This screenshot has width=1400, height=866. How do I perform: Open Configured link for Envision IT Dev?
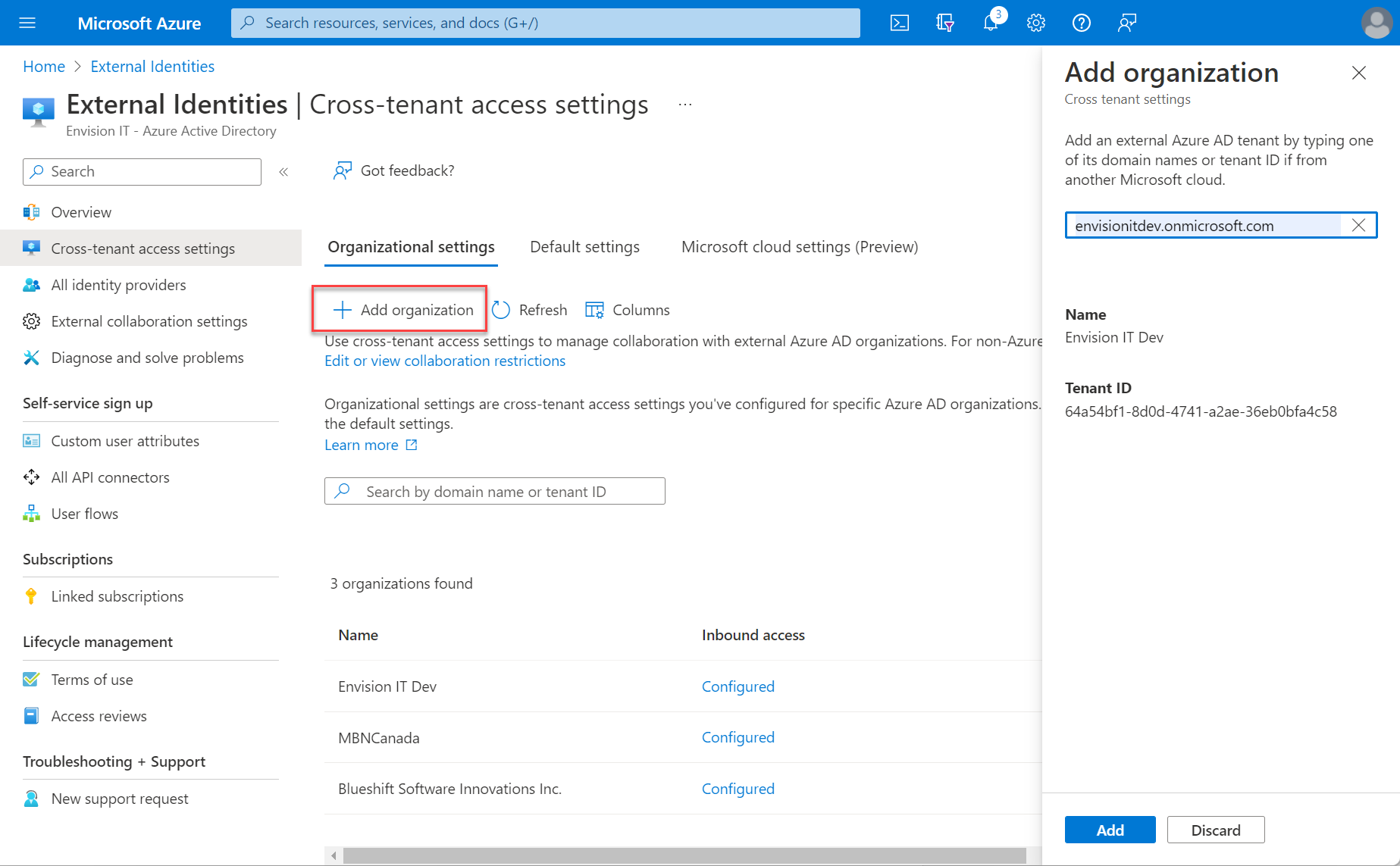pos(738,686)
